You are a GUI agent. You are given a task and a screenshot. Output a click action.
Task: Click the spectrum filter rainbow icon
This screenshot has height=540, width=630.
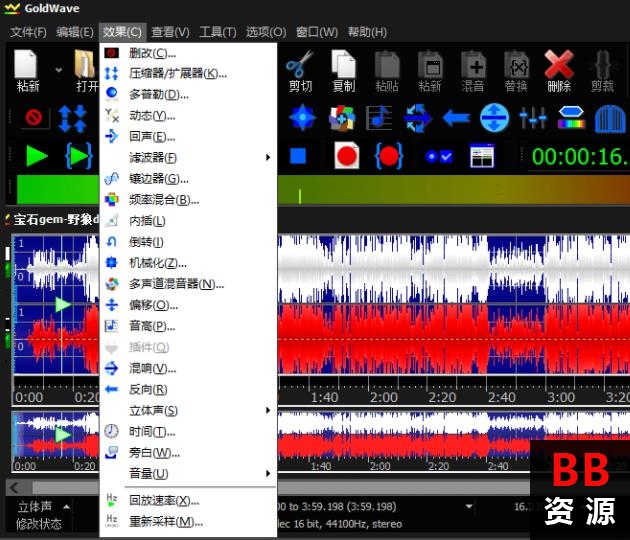coord(571,118)
